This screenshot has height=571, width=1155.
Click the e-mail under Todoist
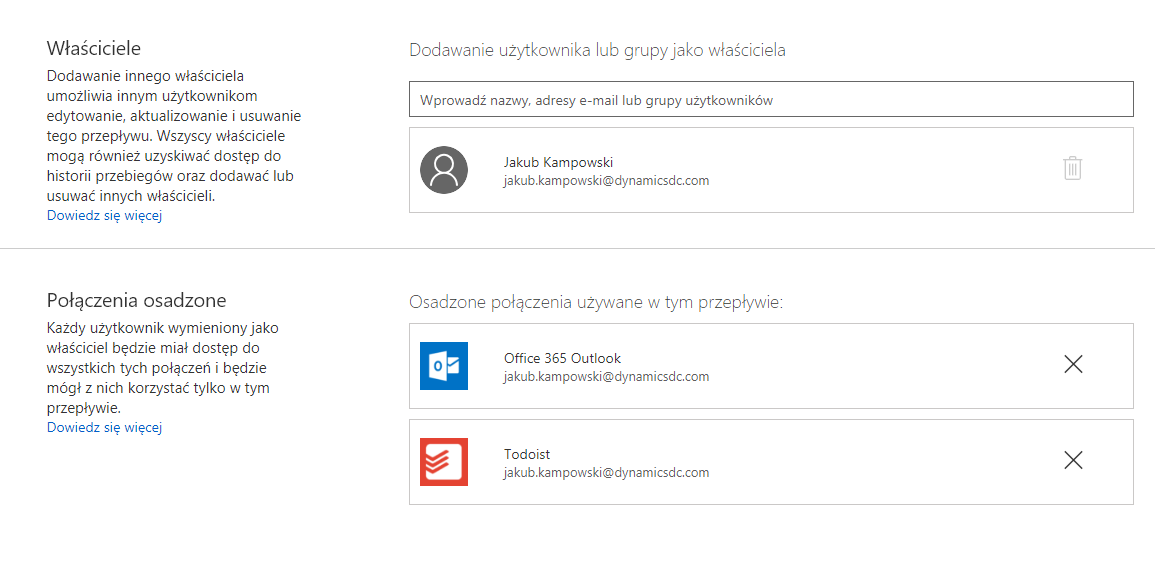pyautogui.click(x=606, y=472)
